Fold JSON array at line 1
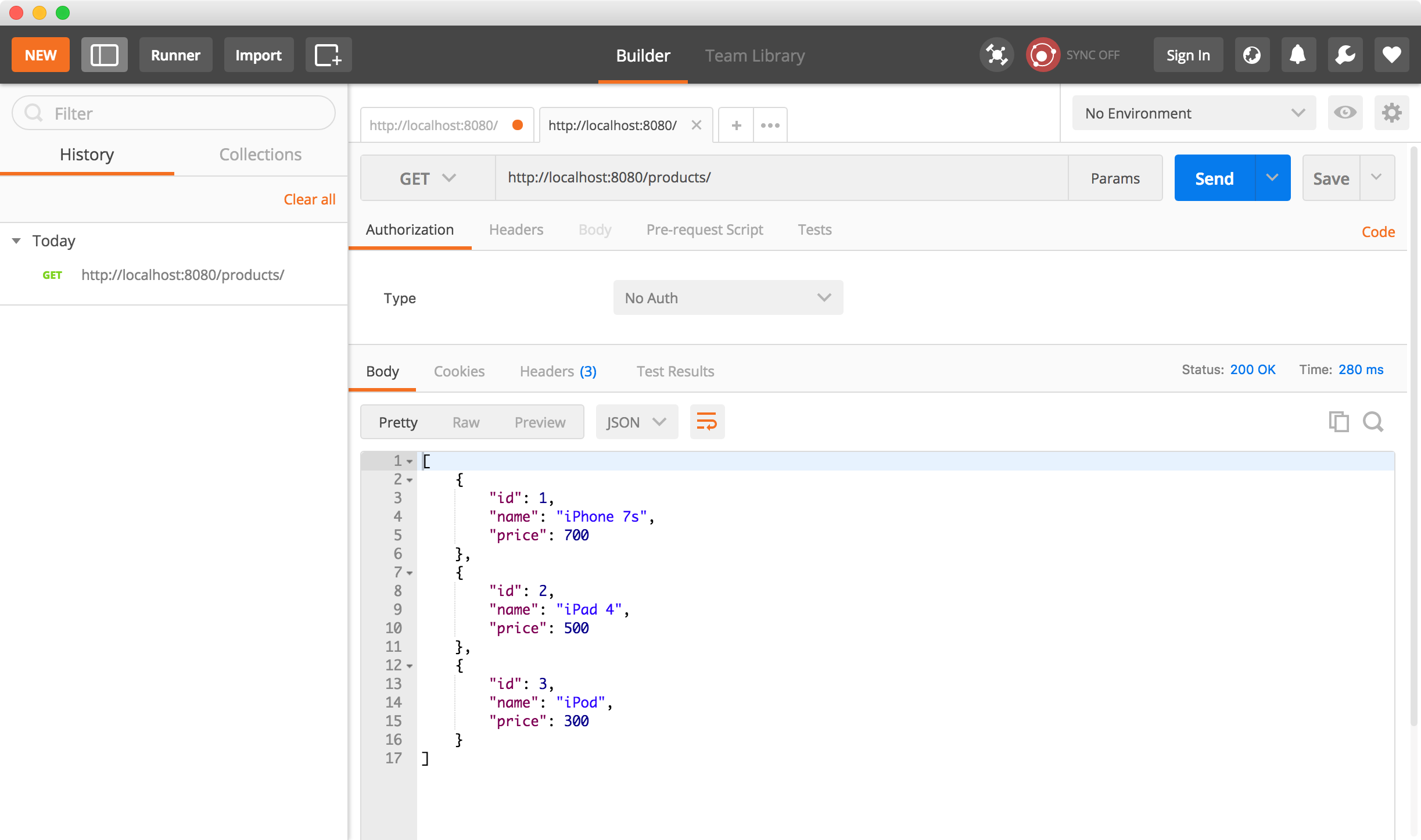Viewport: 1421px width, 840px height. tap(410, 461)
